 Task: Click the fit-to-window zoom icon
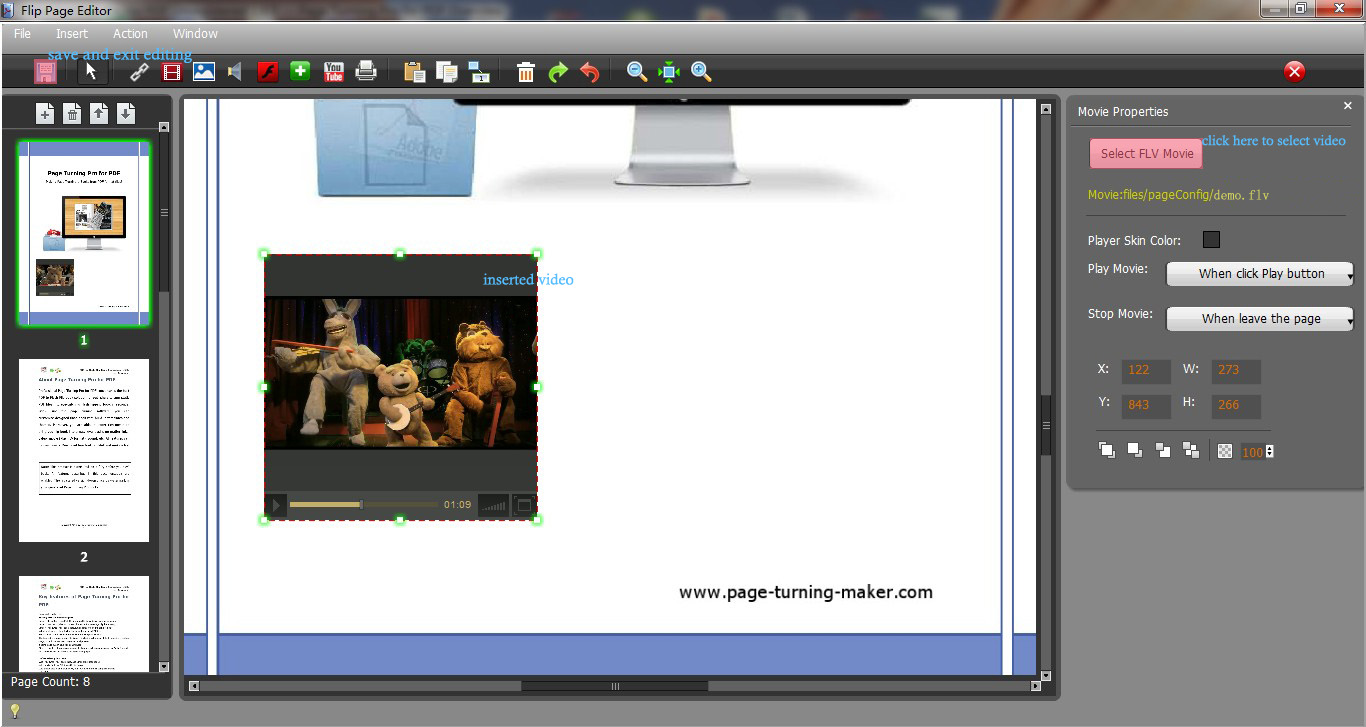[x=669, y=72]
